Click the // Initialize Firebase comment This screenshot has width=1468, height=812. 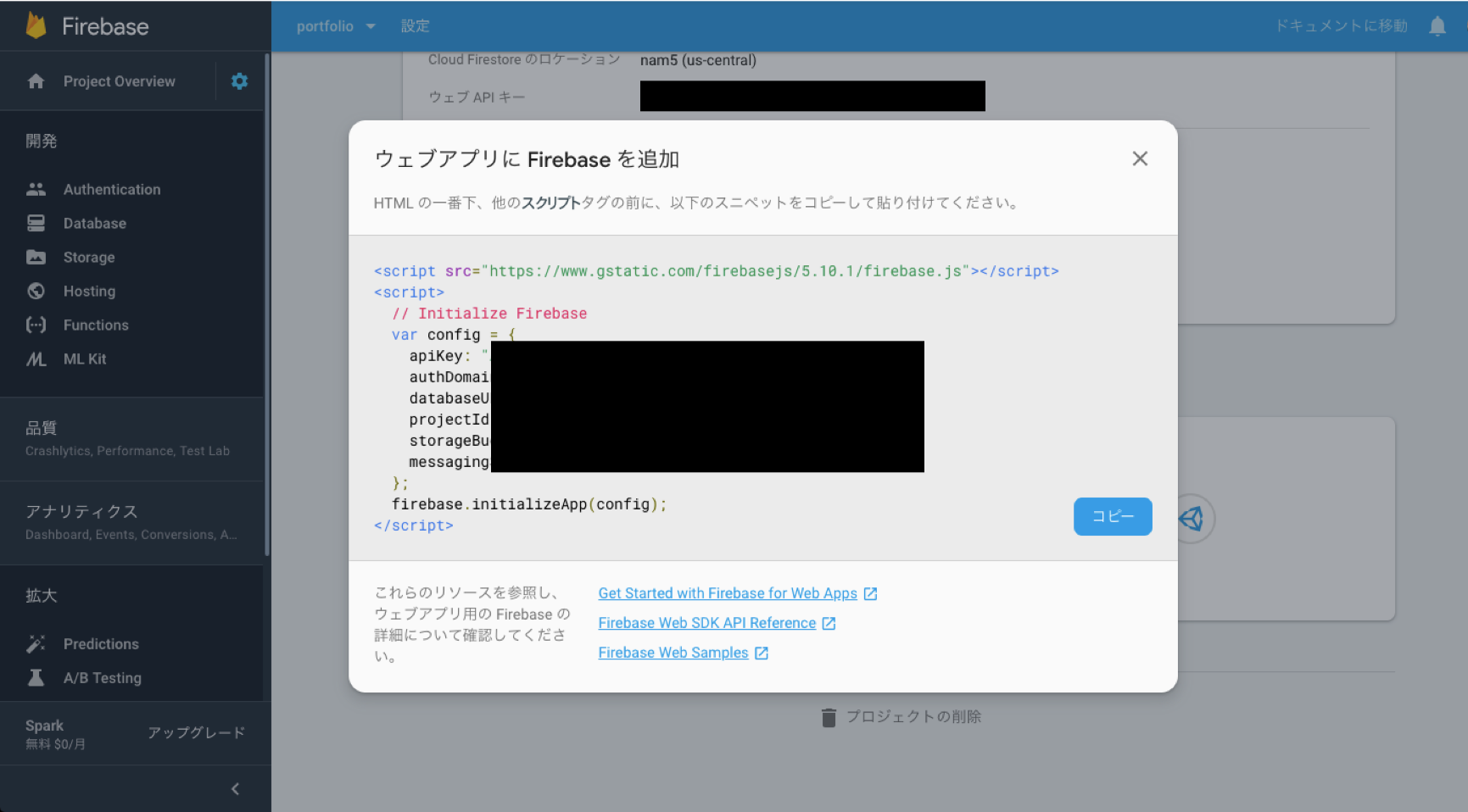pyautogui.click(x=489, y=314)
